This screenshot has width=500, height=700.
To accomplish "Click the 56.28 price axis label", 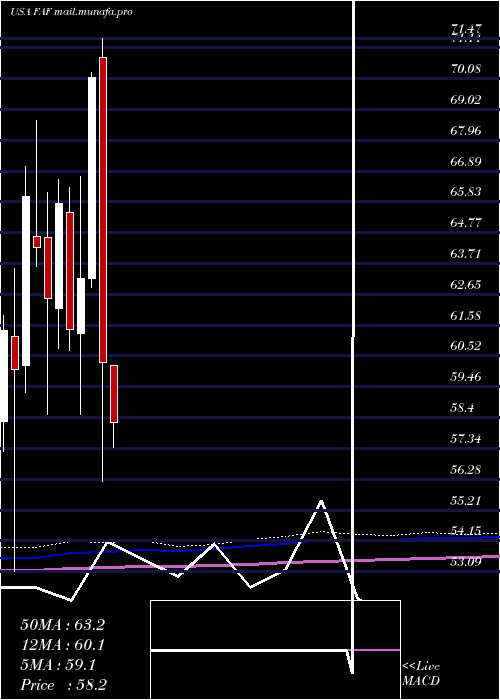I will 466,470.
